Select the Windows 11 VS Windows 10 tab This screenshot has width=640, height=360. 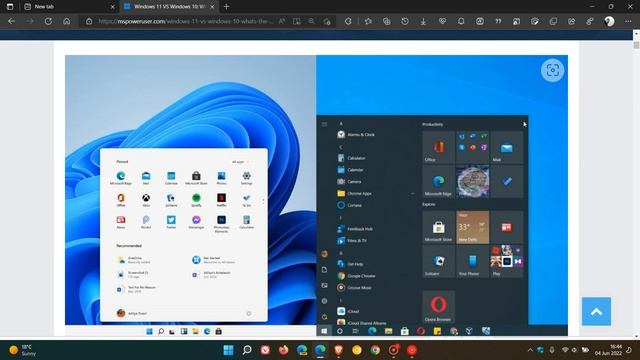pos(168,7)
